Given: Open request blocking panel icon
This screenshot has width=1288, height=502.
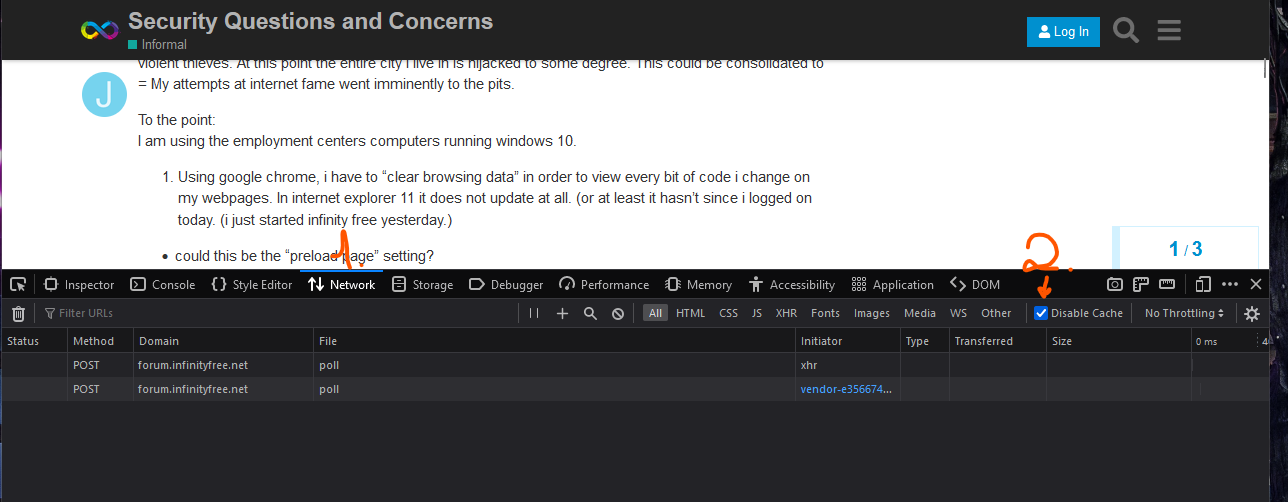Looking at the screenshot, I should coord(618,314).
